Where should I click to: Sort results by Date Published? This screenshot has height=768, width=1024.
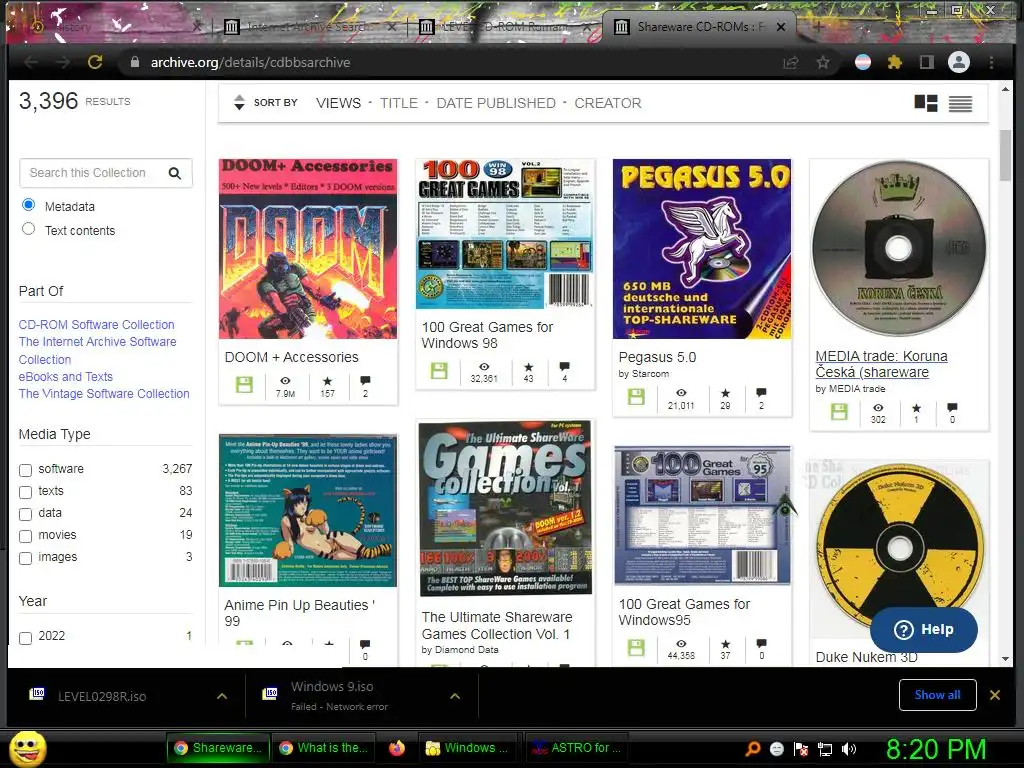point(496,103)
